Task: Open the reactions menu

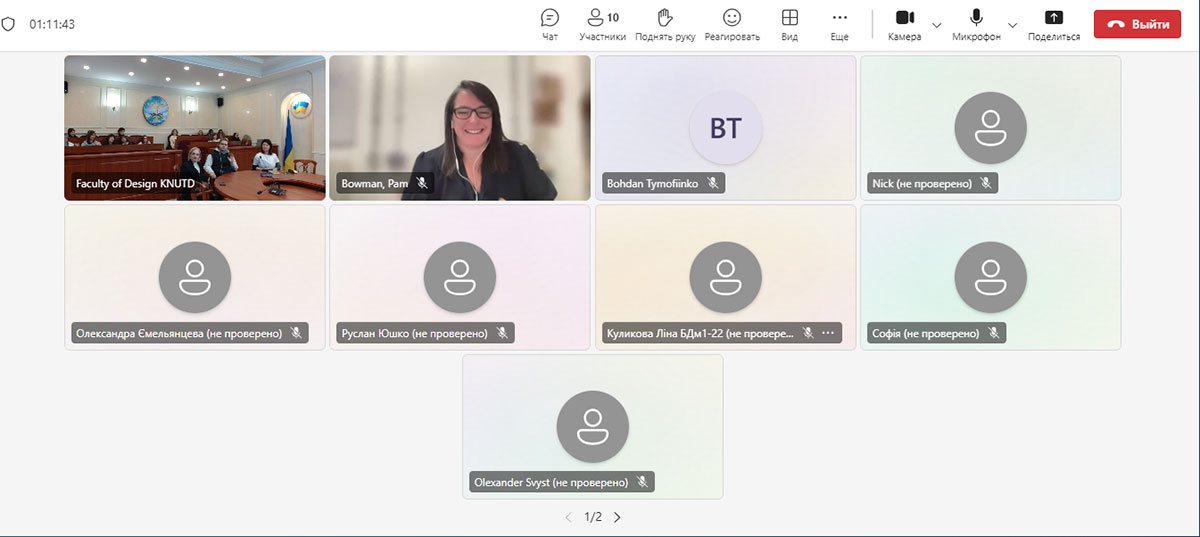Action: pos(732,24)
